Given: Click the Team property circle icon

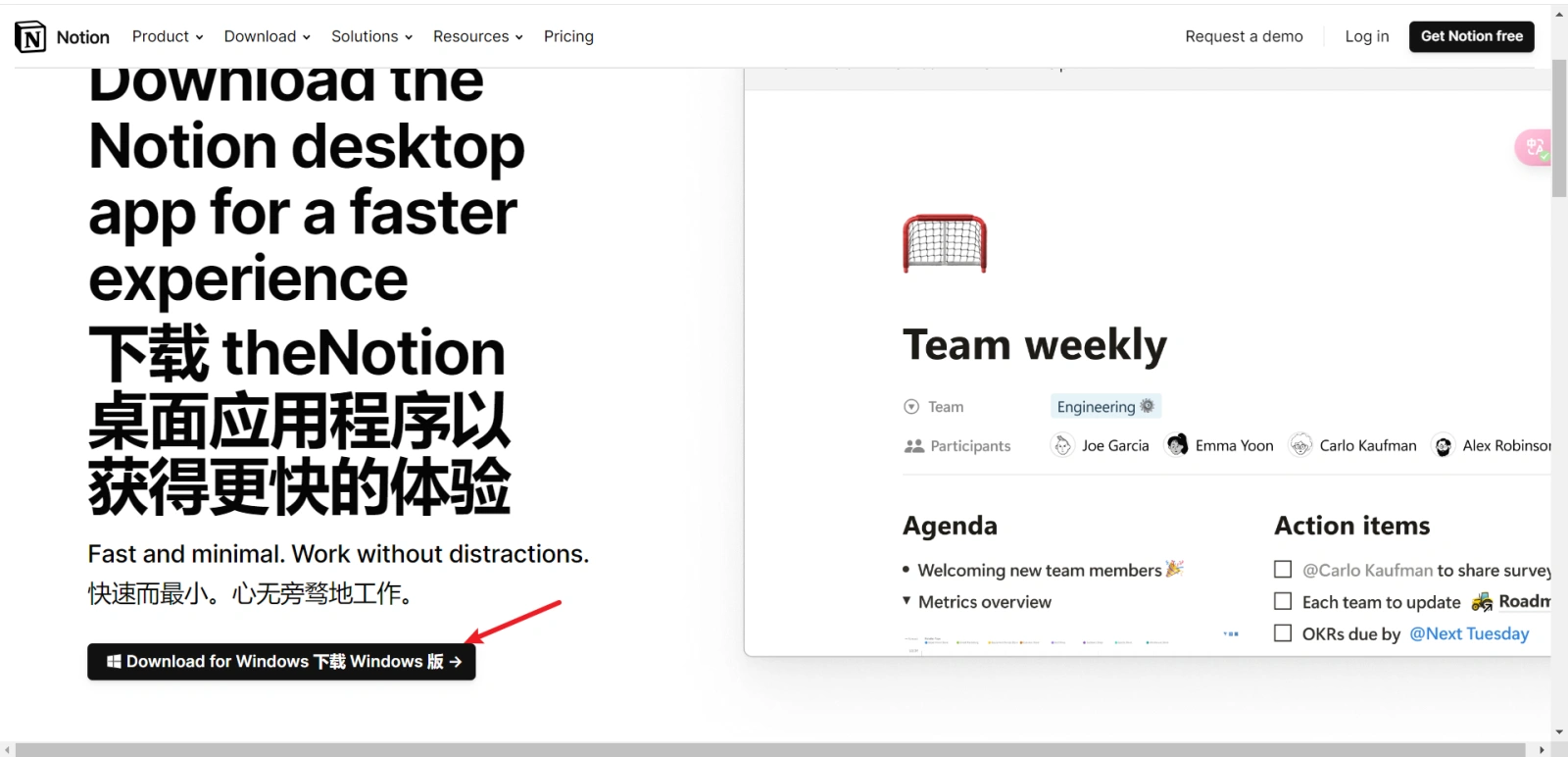Looking at the screenshot, I should [x=911, y=407].
